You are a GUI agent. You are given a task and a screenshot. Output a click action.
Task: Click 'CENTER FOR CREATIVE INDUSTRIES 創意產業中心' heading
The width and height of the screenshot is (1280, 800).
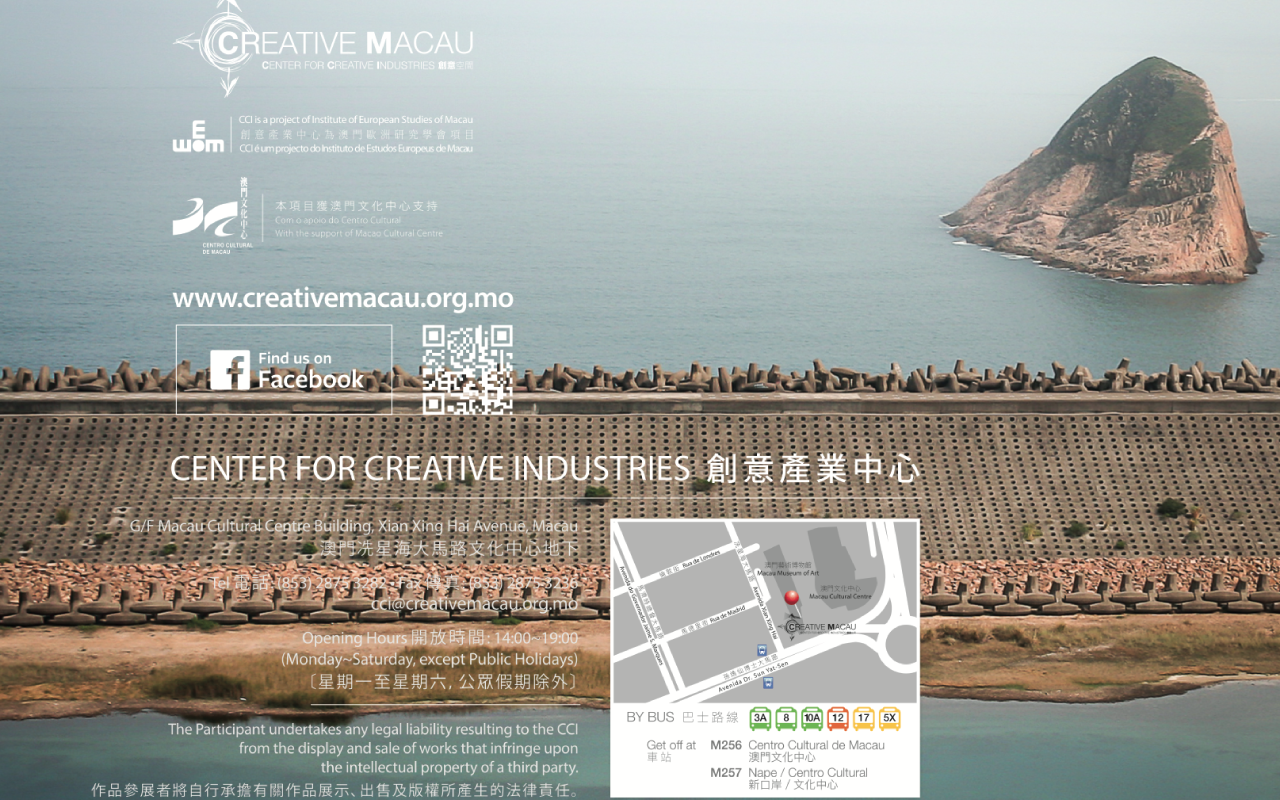click(x=545, y=469)
